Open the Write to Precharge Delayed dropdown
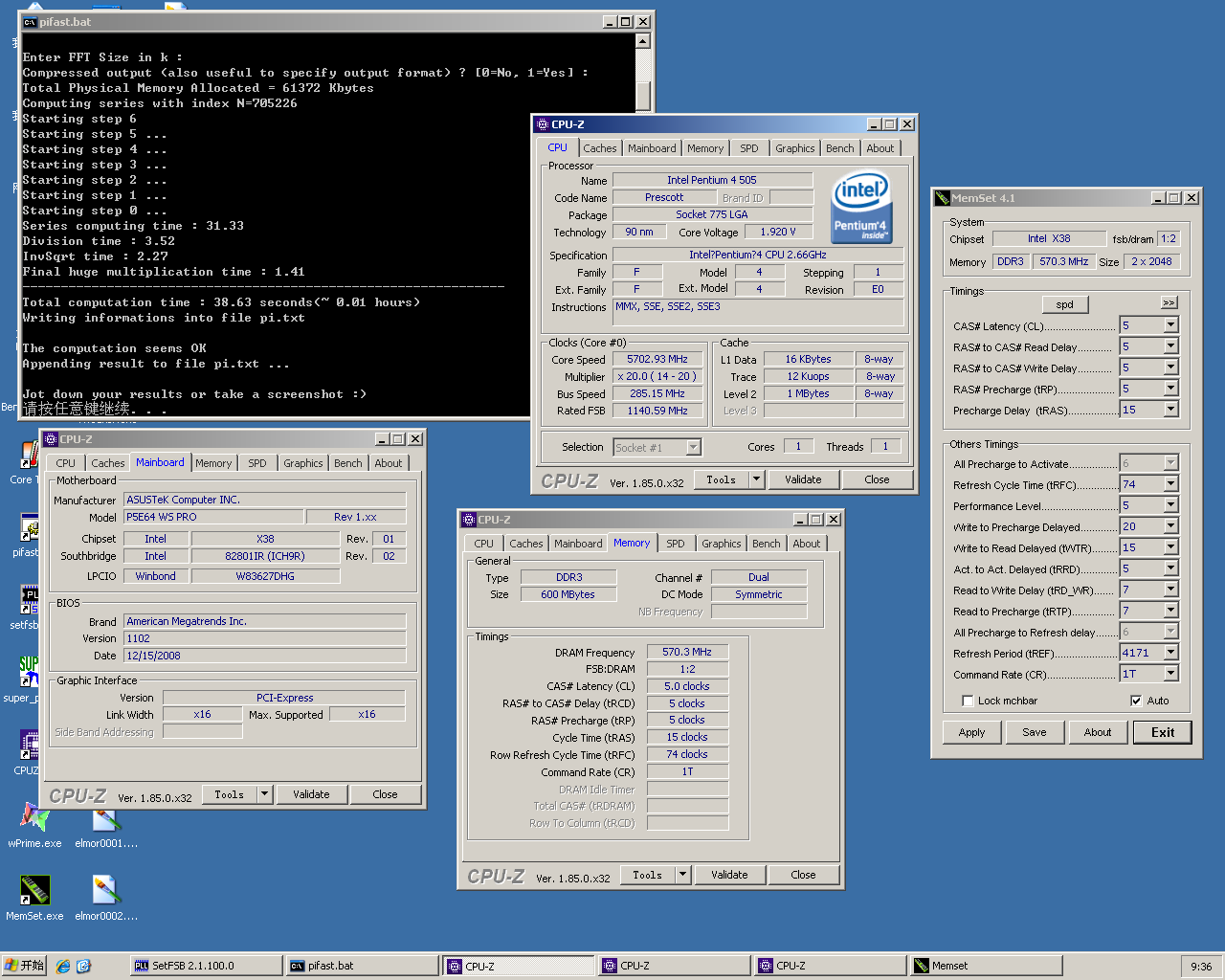Screen dimensions: 1225x980 coord(1170,526)
